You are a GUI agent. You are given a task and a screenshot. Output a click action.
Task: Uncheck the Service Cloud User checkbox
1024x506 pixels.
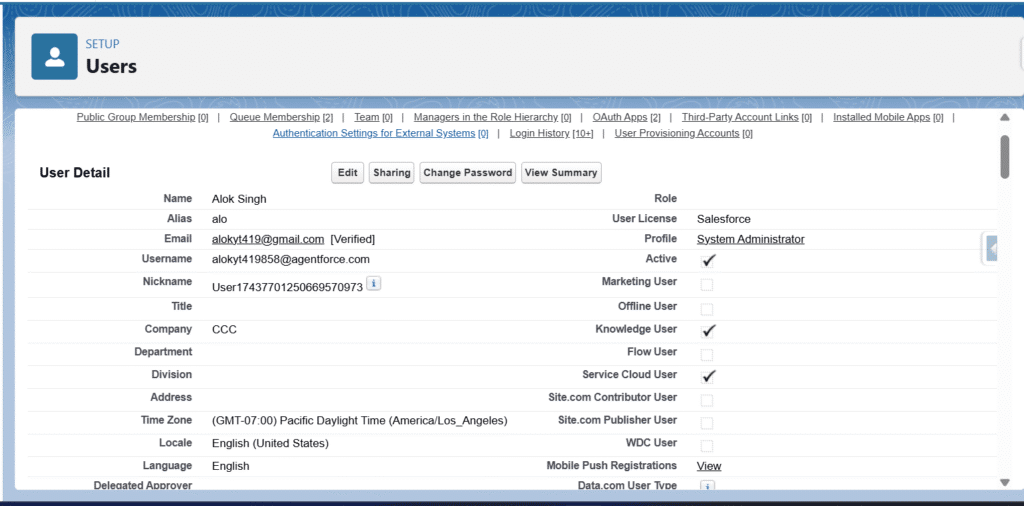(708, 376)
